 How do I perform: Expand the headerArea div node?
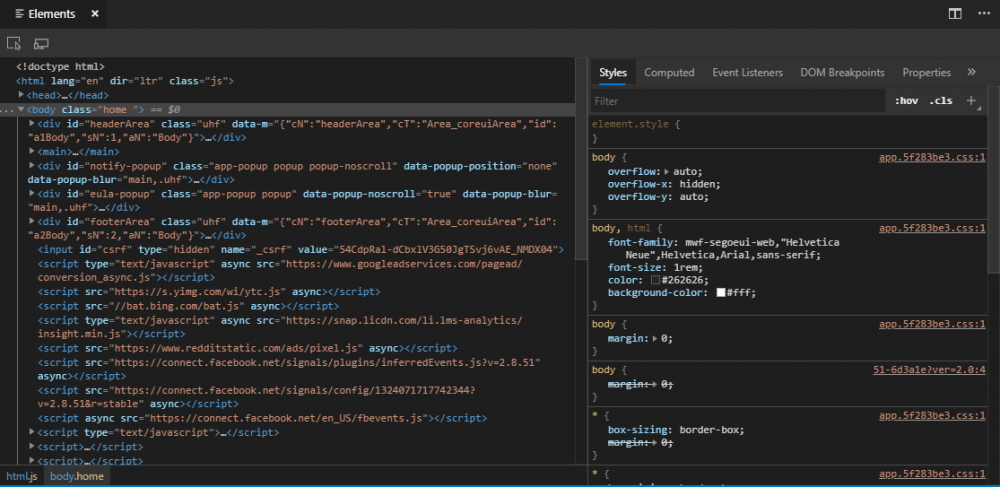(33, 123)
